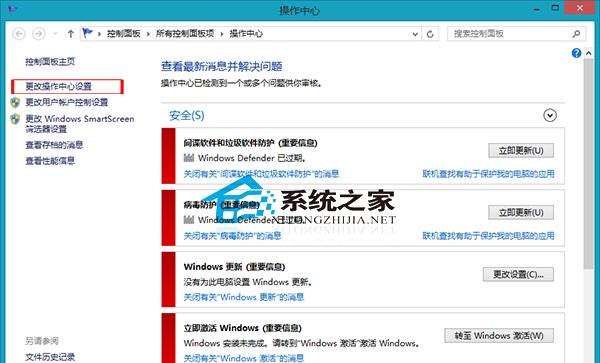Open 更改操作中心设置 link
Screen dimensions: 600x363
coord(59,86)
